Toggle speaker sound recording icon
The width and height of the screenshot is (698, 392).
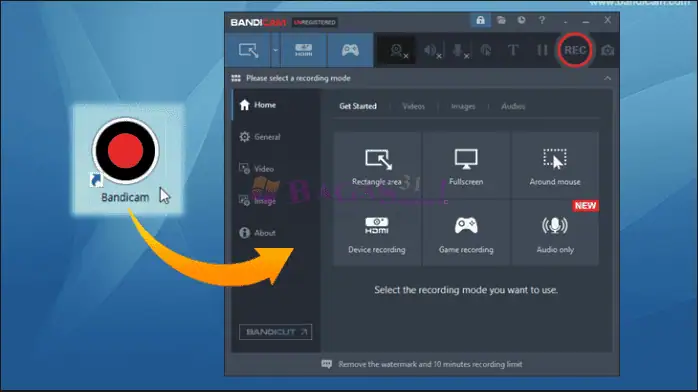pyautogui.click(x=432, y=51)
